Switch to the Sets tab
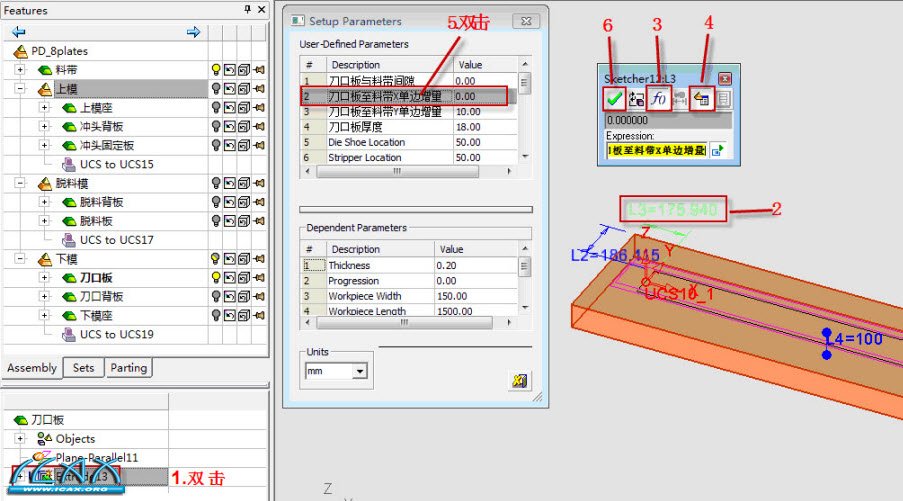This screenshot has height=501, width=903. coord(84,368)
